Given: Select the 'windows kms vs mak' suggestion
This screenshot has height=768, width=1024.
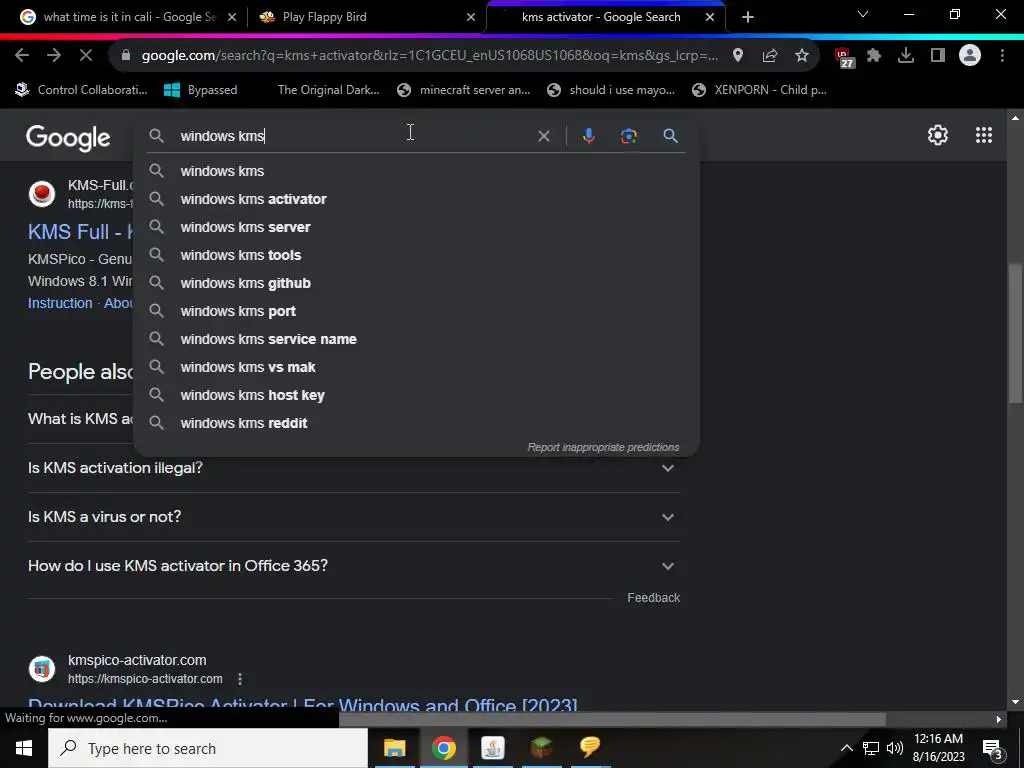Looking at the screenshot, I should (417, 368).
